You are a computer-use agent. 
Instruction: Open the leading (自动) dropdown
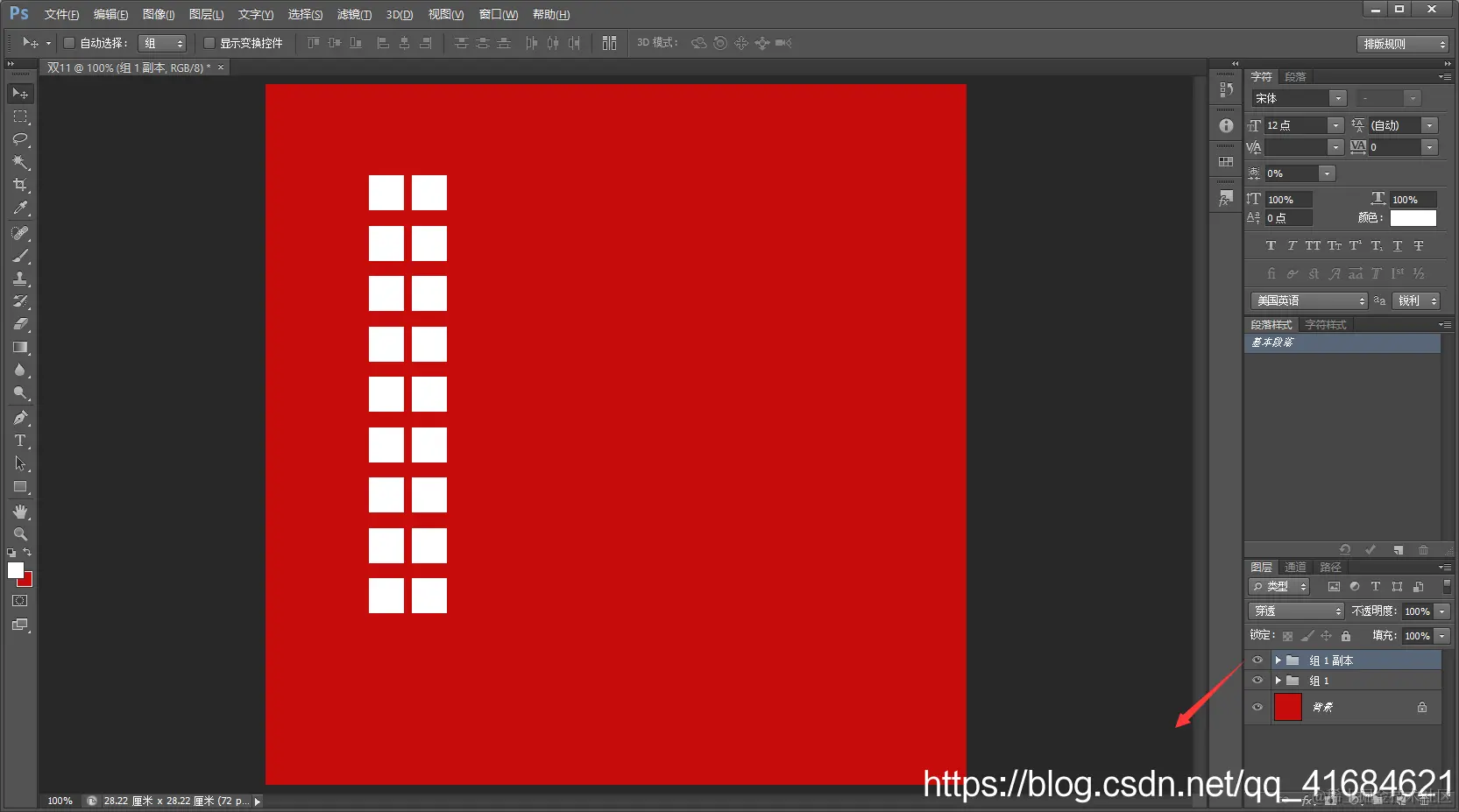click(x=1429, y=125)
